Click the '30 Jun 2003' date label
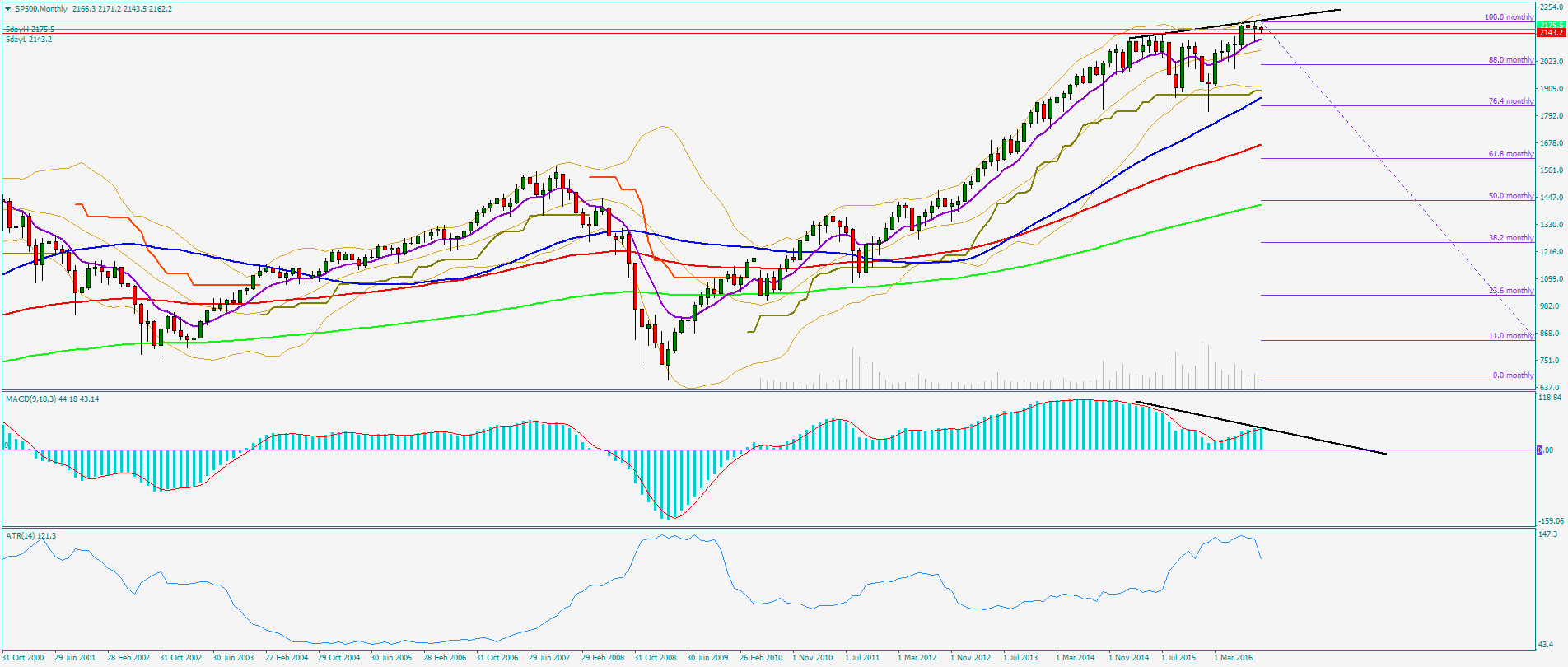The image size is (1568, 667). (x=233, y=658)
